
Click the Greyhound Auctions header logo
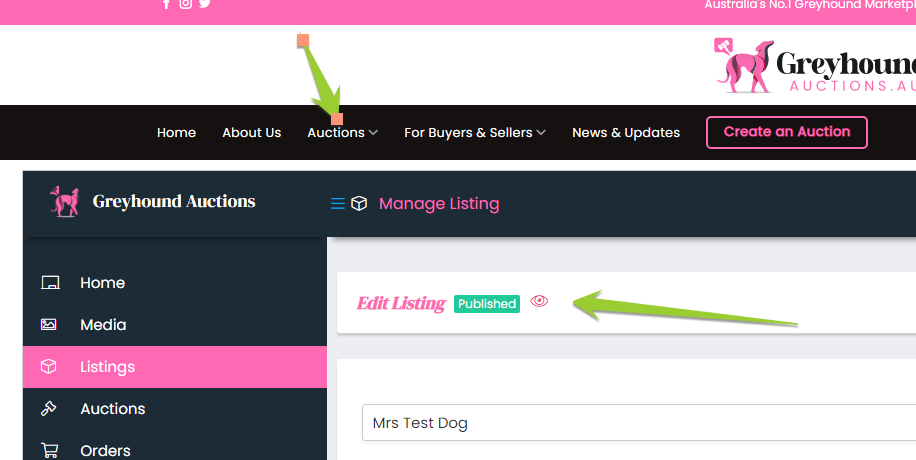pyautogui.click(x=814, y=65)
